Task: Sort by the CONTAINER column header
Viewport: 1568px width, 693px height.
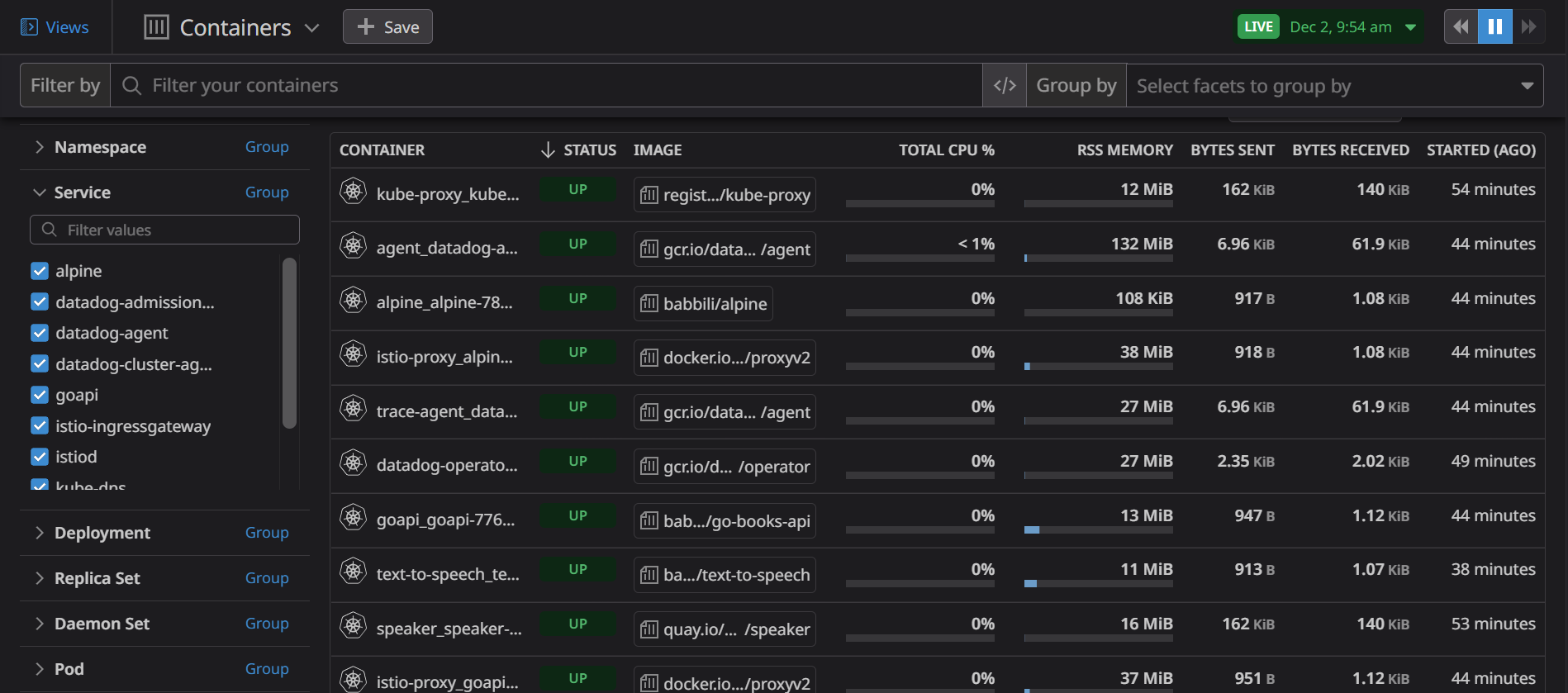Action: click(382, 150)
